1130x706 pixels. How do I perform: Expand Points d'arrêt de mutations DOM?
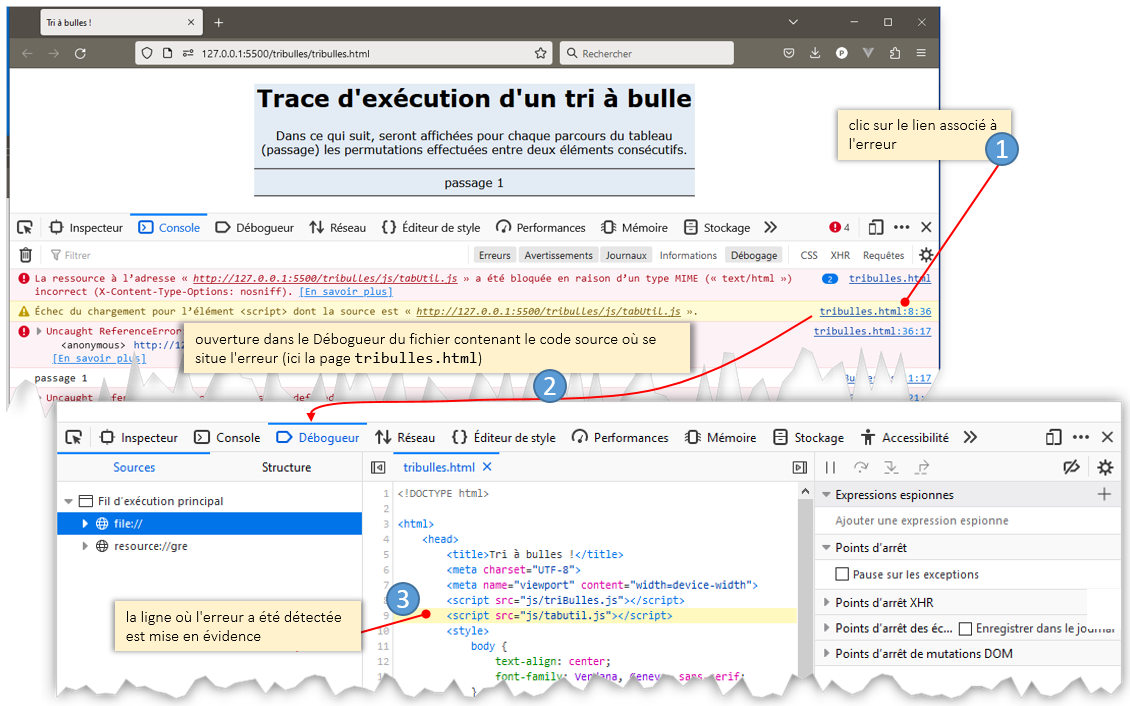[x=826, y=654]
